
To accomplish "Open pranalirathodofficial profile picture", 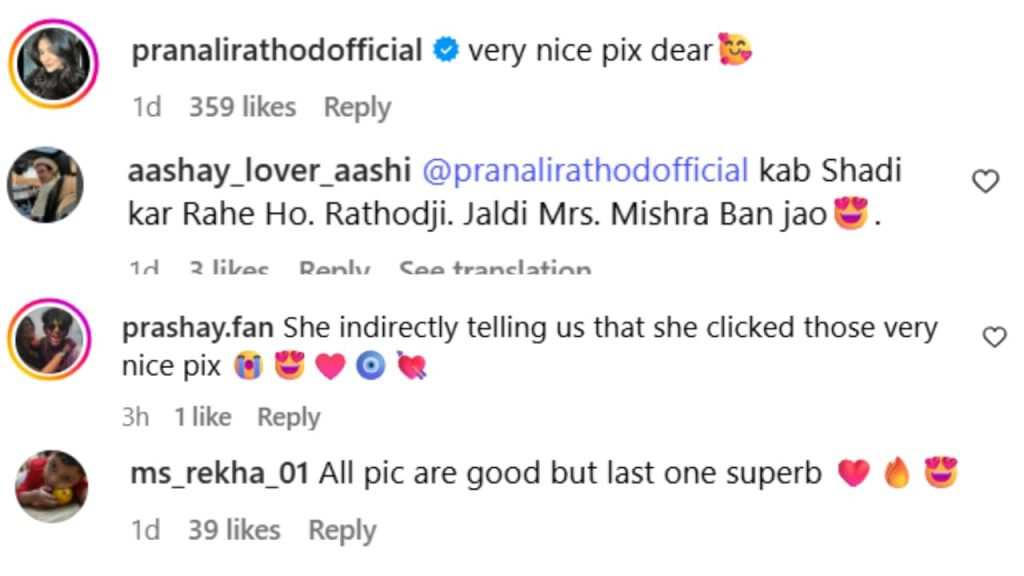I will coord(53,63).
